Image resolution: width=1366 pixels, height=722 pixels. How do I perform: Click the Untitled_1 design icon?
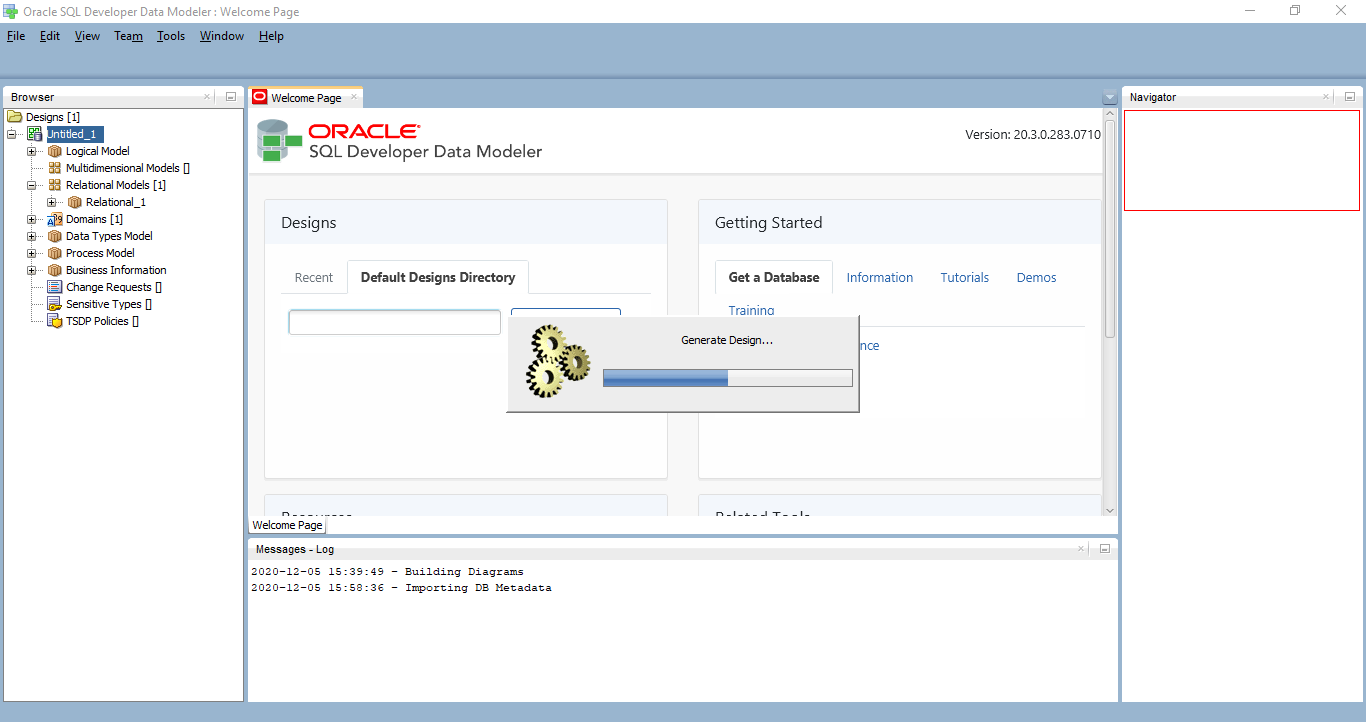click(x=35, y=134)
